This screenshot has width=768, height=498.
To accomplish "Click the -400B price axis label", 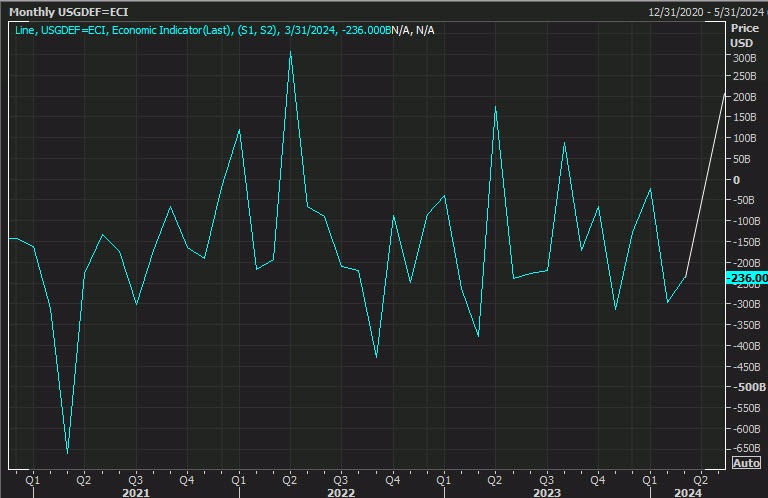I will coord(745,346).
